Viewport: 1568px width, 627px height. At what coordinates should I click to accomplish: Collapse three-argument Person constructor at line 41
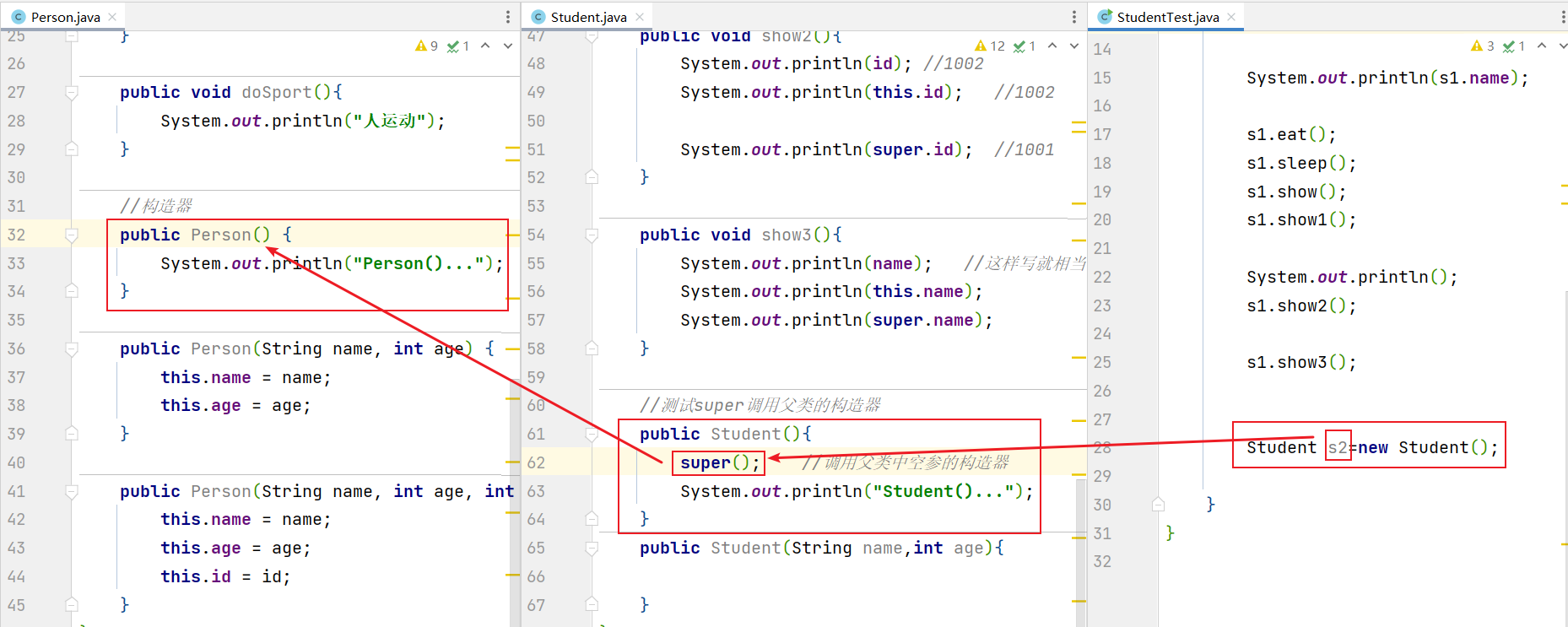pos(72,491)
